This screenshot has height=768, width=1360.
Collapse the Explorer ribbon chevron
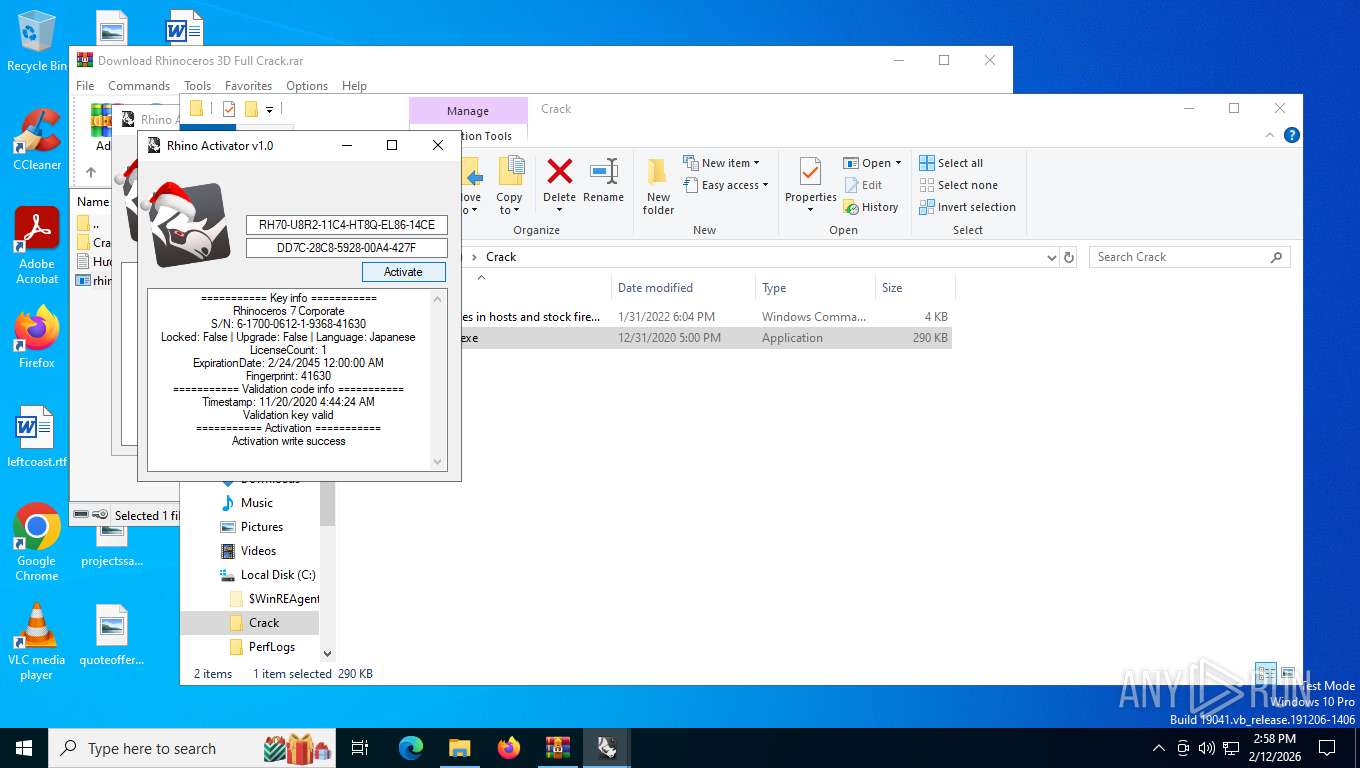(x=1271, y=135)
